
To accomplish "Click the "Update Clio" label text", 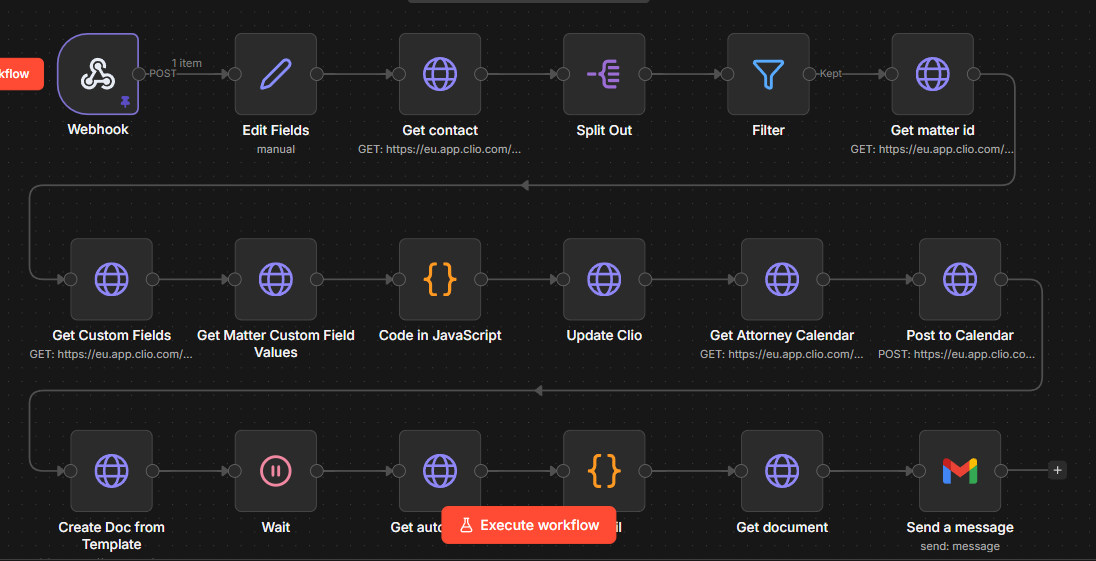I will coord(604,335).
